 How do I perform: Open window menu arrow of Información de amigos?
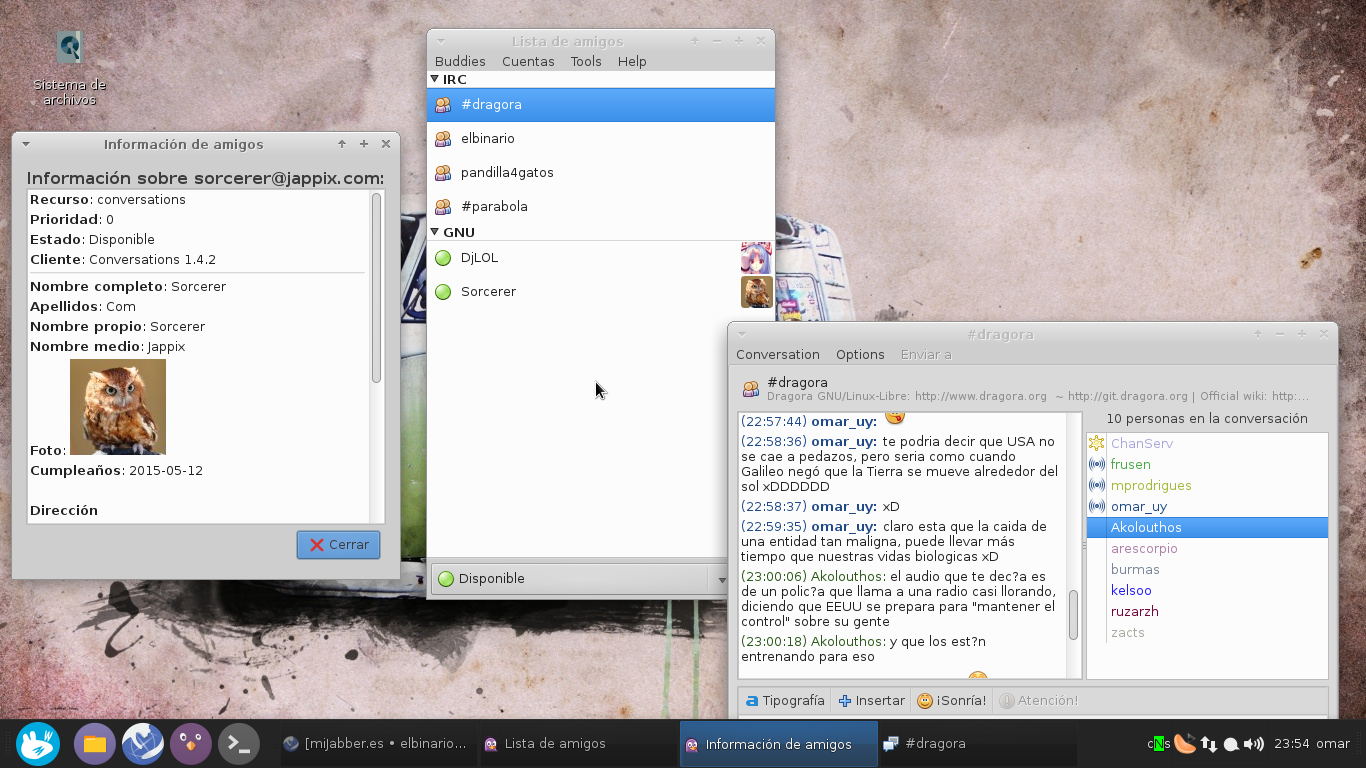coord(26,144)
